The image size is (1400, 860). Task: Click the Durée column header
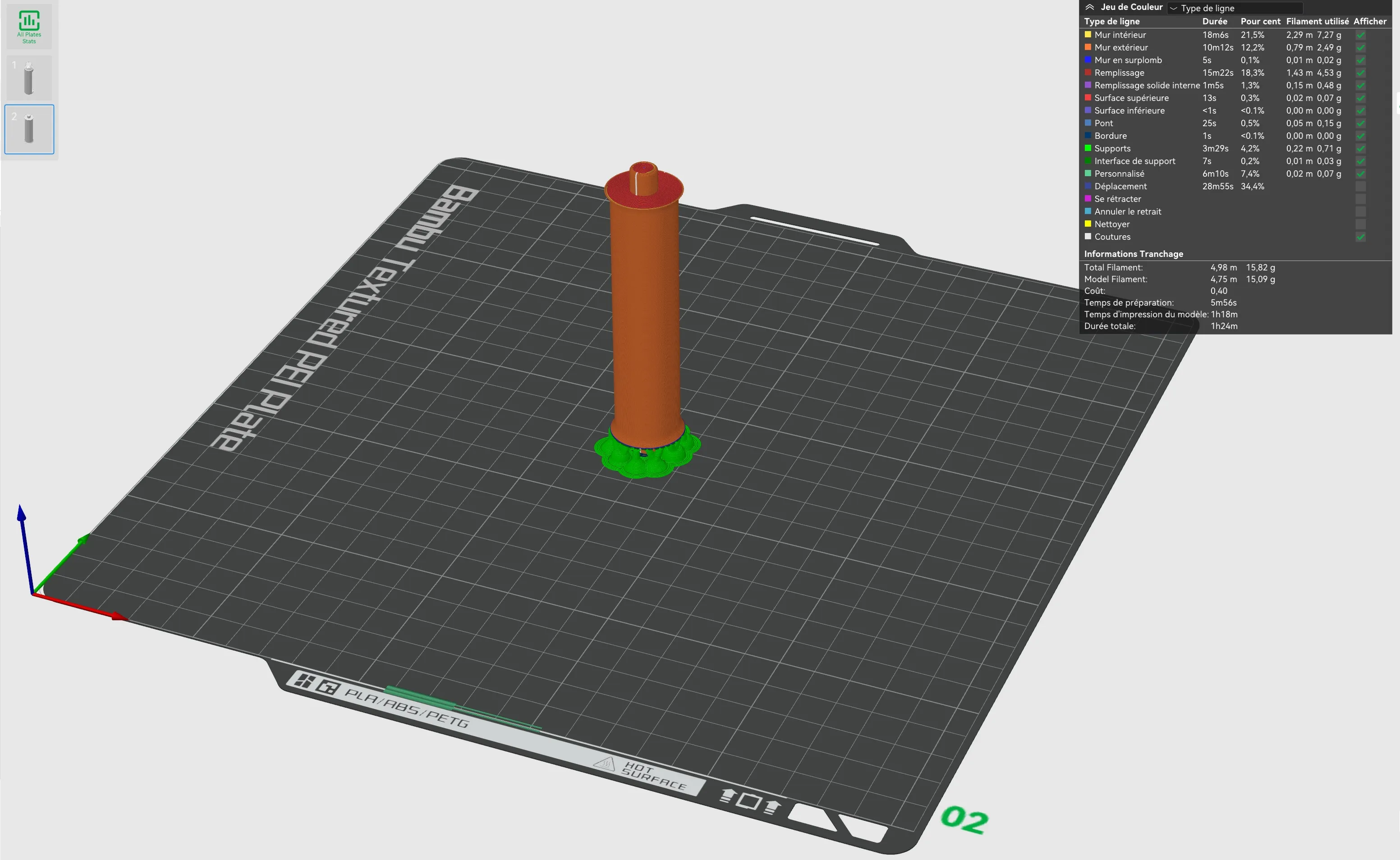click(x=1215, y=21)
